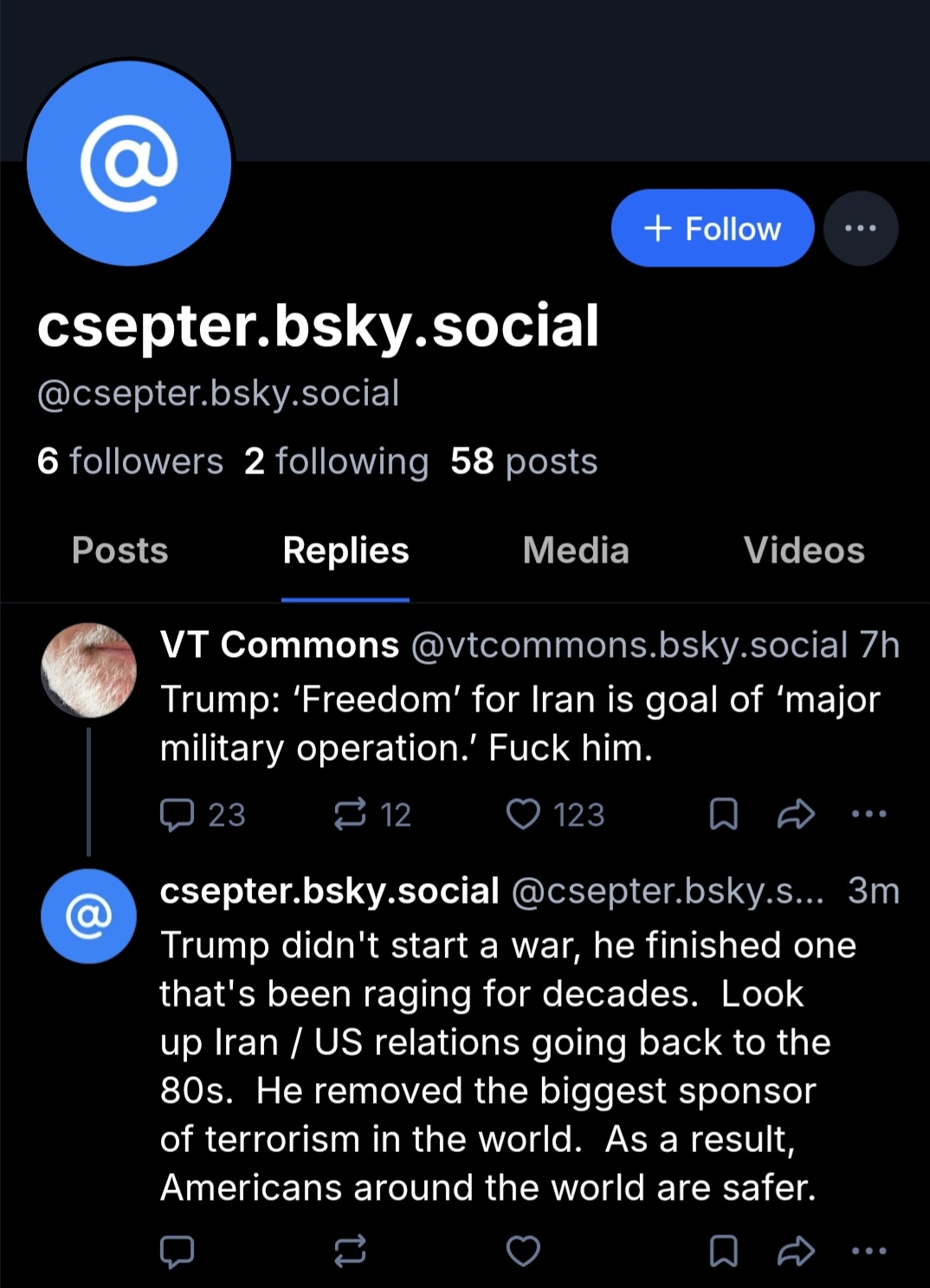The width and height of the screenshot is (930, 1288).
Task: Share the VT Commons post
Action: (796, 815)
